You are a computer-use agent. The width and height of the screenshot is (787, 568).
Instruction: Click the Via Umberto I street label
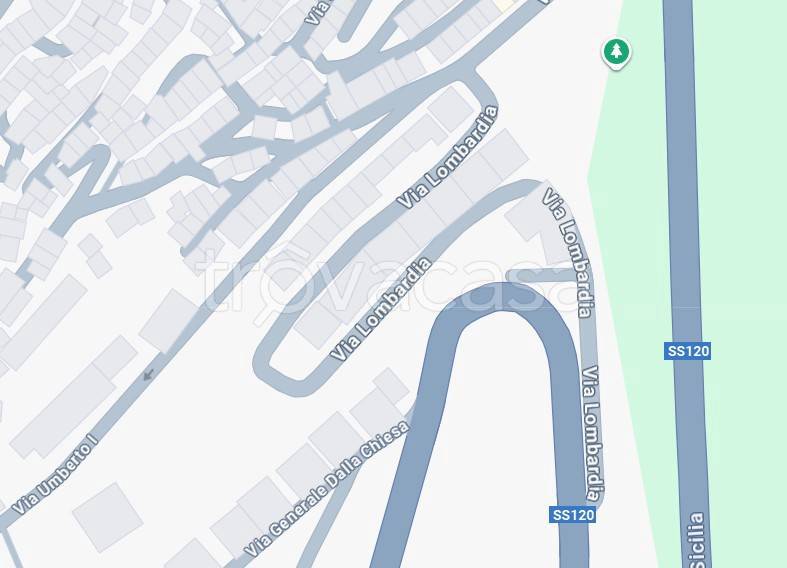pos(54,477)
